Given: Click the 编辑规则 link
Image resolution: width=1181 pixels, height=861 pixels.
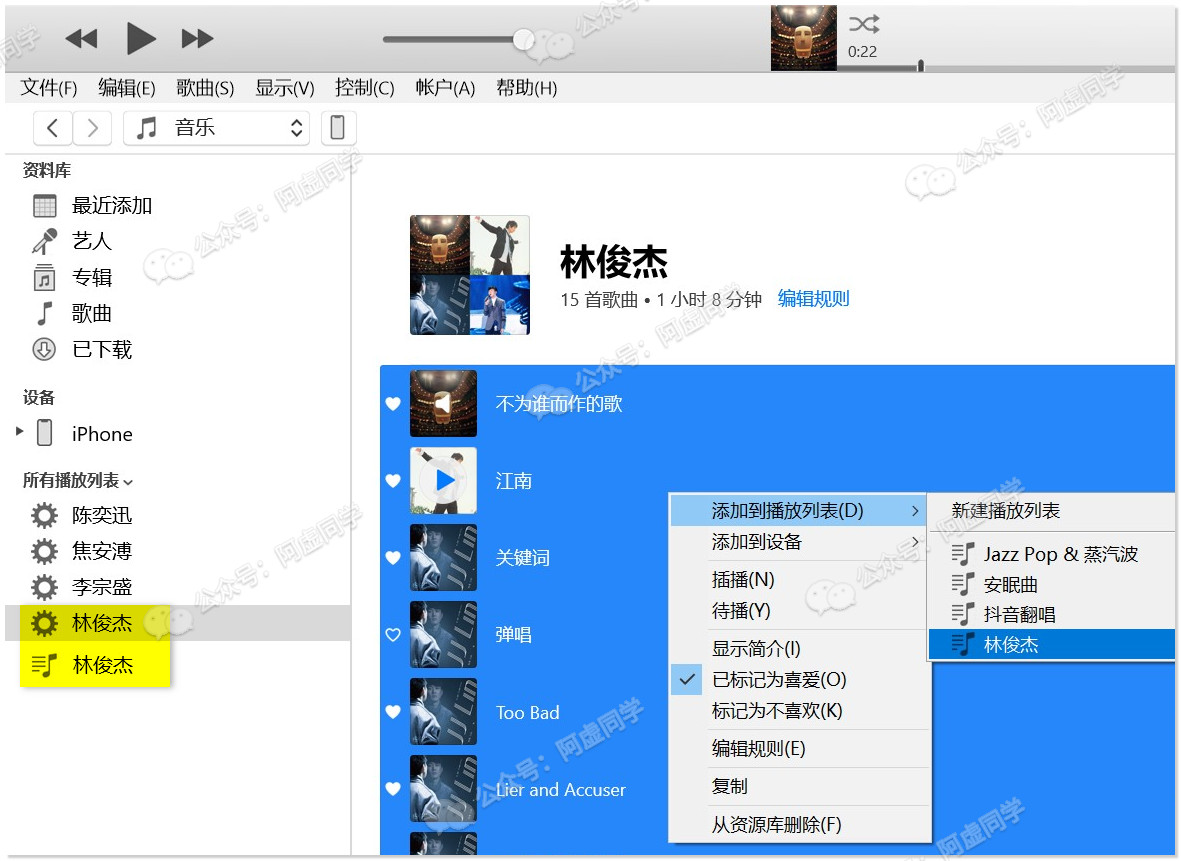Looking at the screenshot, I should pyautogui.click(x=813, y=299).
